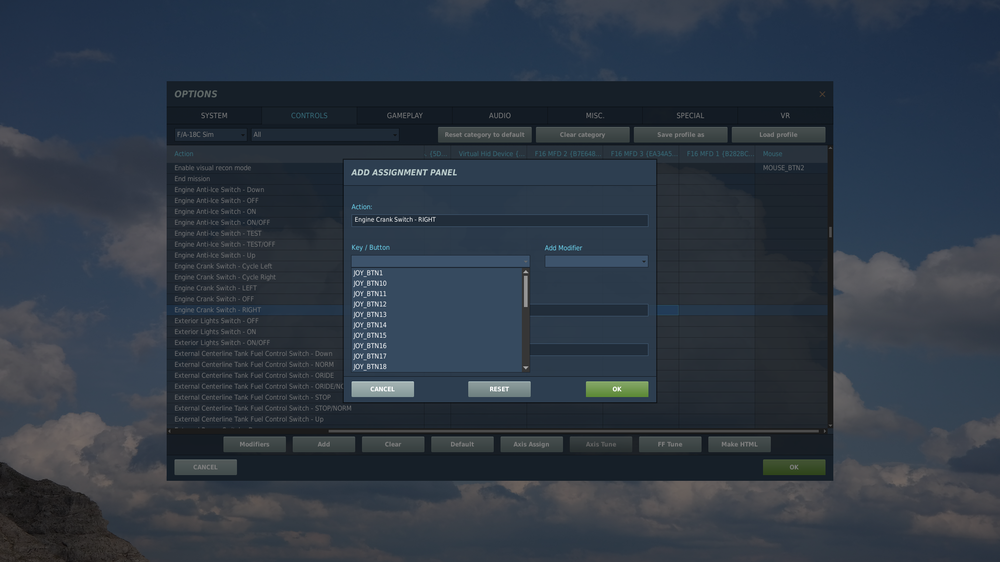1000x562 pixels.
Task: Pick JOY_BTN17 from dropdown list
Action: click(370, 357)
